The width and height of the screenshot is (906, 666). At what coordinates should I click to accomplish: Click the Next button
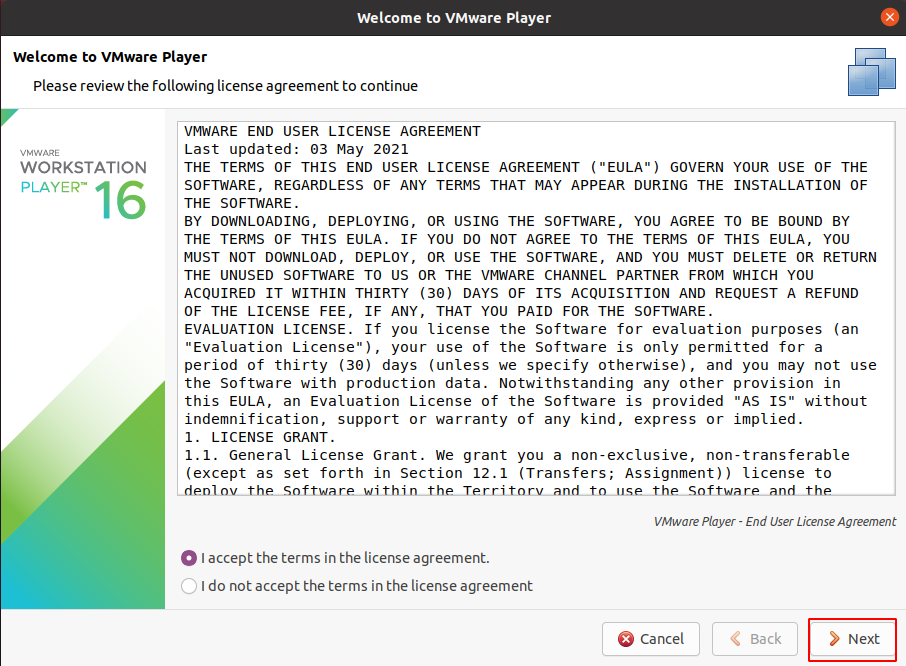tap(852, 639)
